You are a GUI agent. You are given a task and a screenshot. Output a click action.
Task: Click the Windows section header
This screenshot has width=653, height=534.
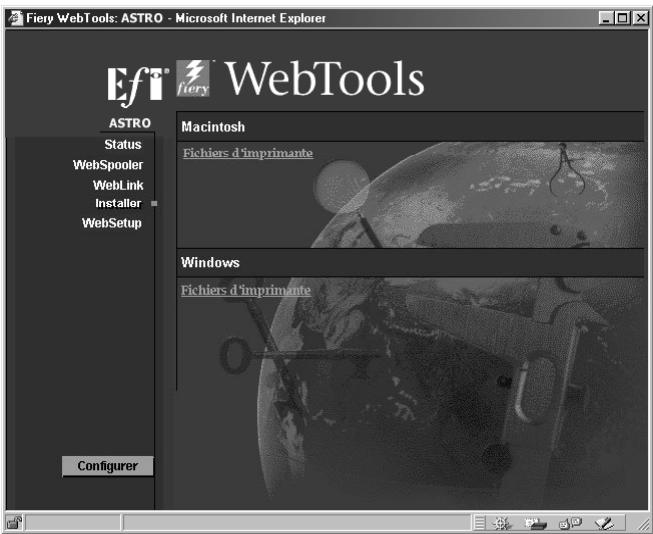[x=410, y=262]
